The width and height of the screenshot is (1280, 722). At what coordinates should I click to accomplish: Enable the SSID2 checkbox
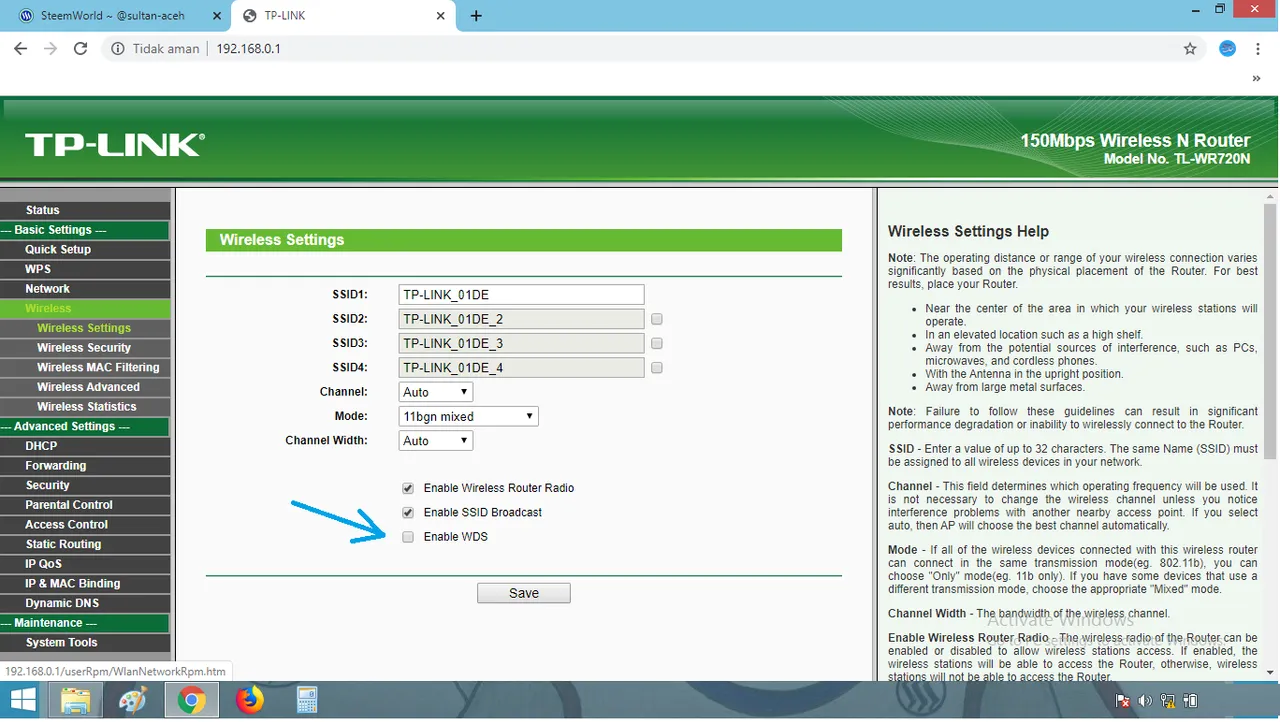pyautogui.click(x=657, y=319)
